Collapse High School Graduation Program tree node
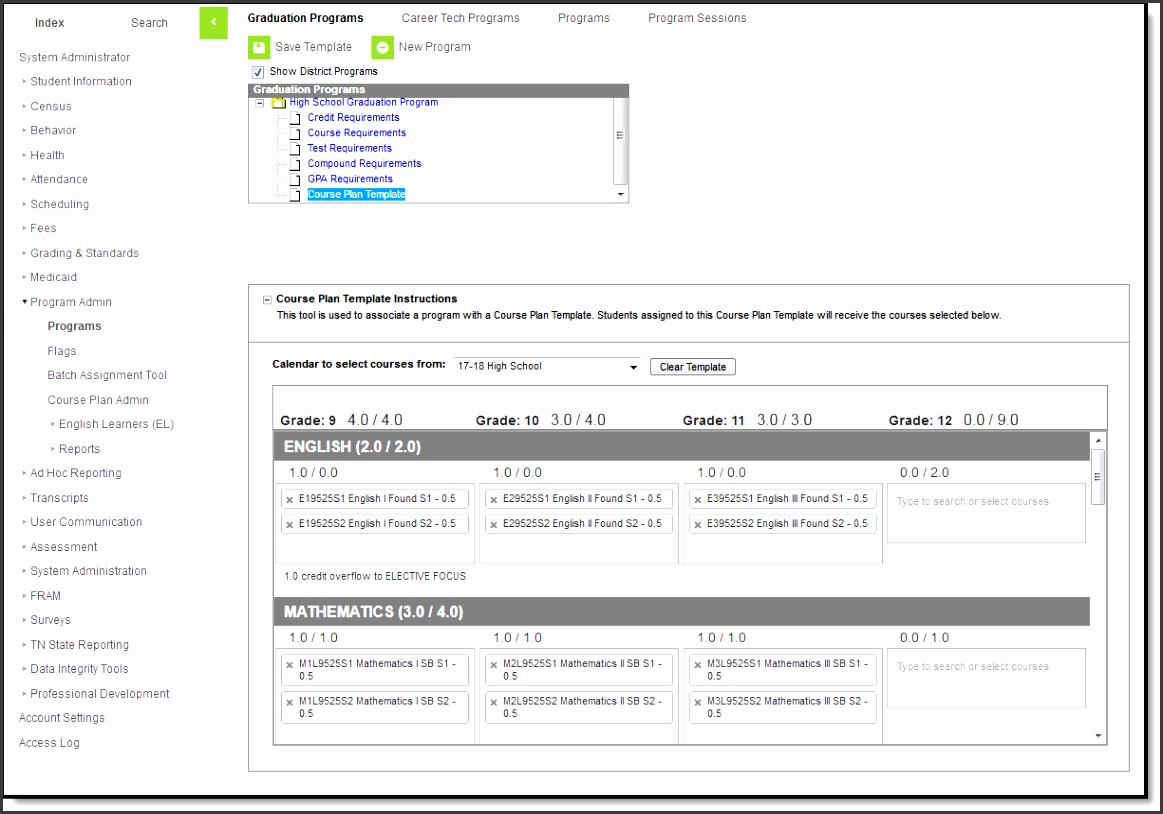This screenshot has width=1163, height=814. [260, 103]
